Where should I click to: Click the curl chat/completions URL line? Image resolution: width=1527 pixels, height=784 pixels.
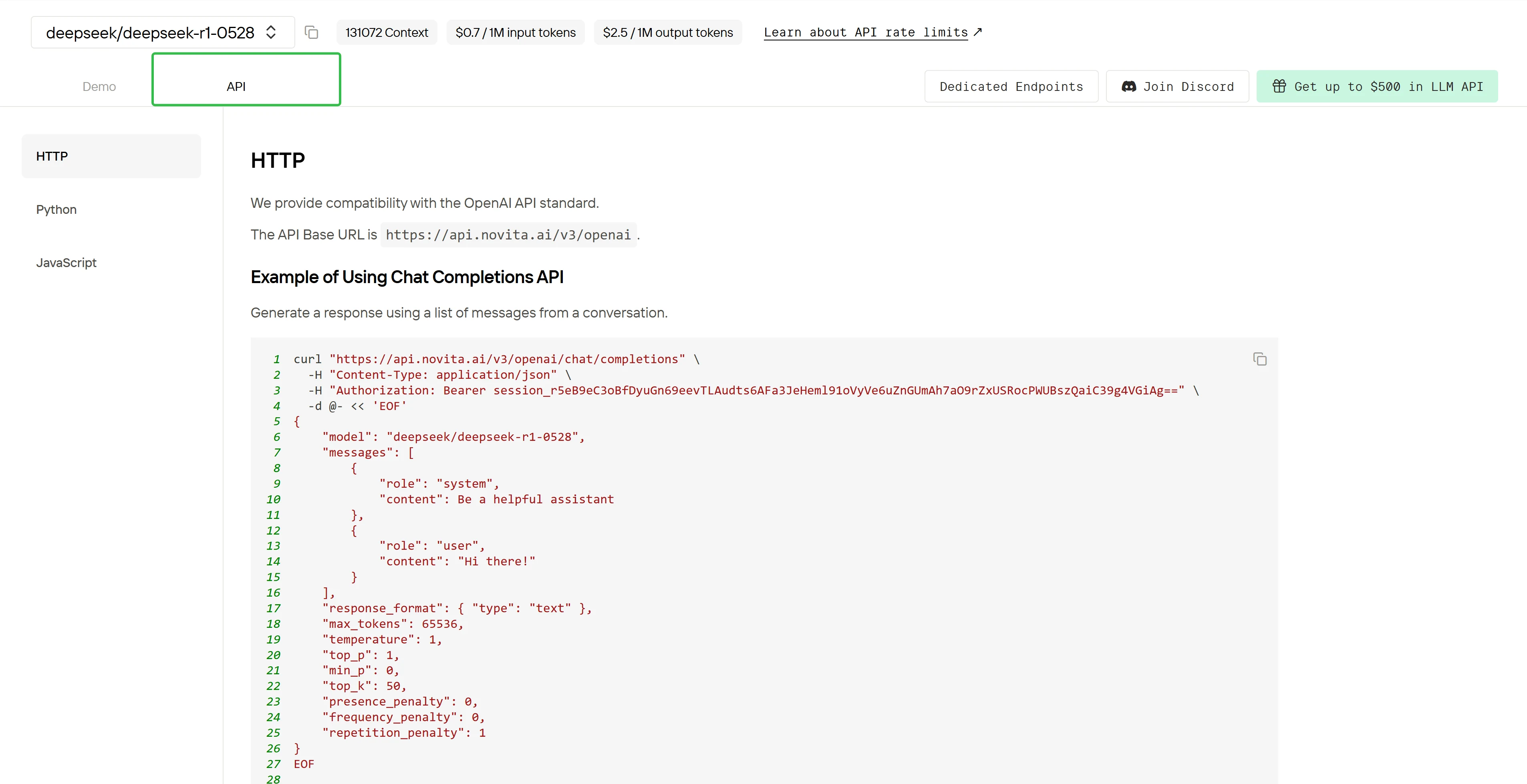(x=497, y=359)
